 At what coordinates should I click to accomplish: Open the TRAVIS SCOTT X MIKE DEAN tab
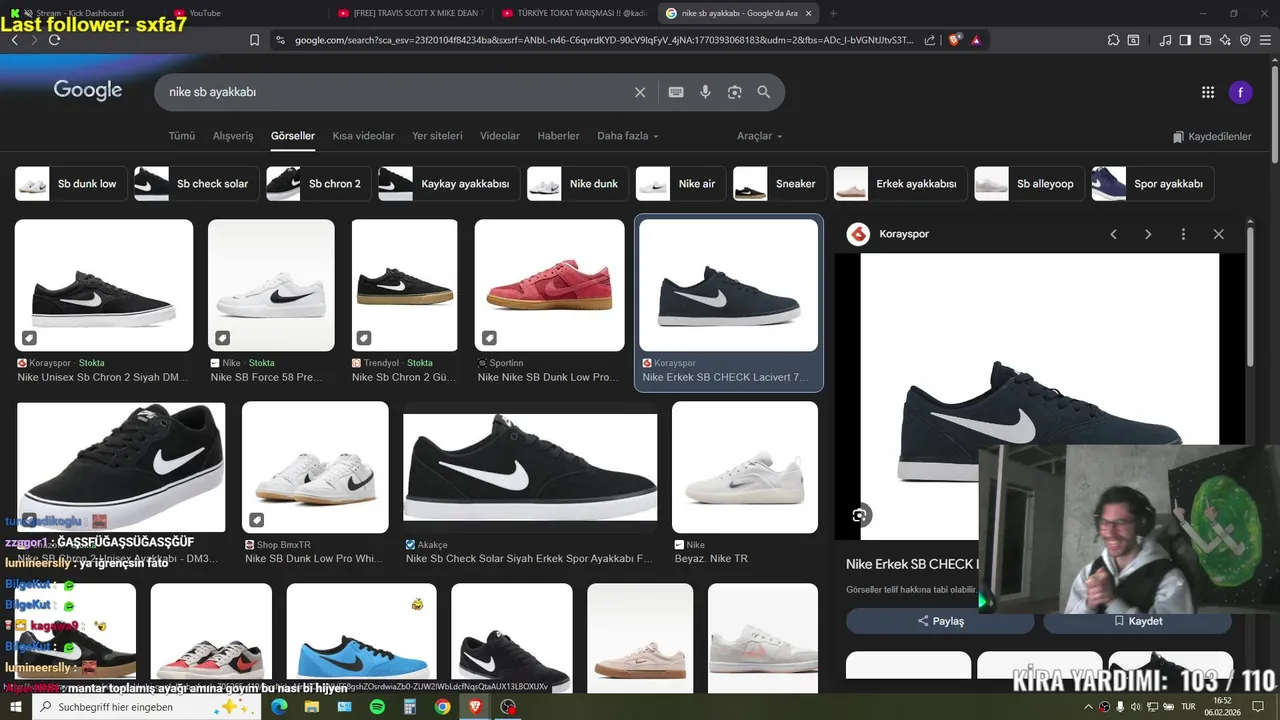(410, 13)
